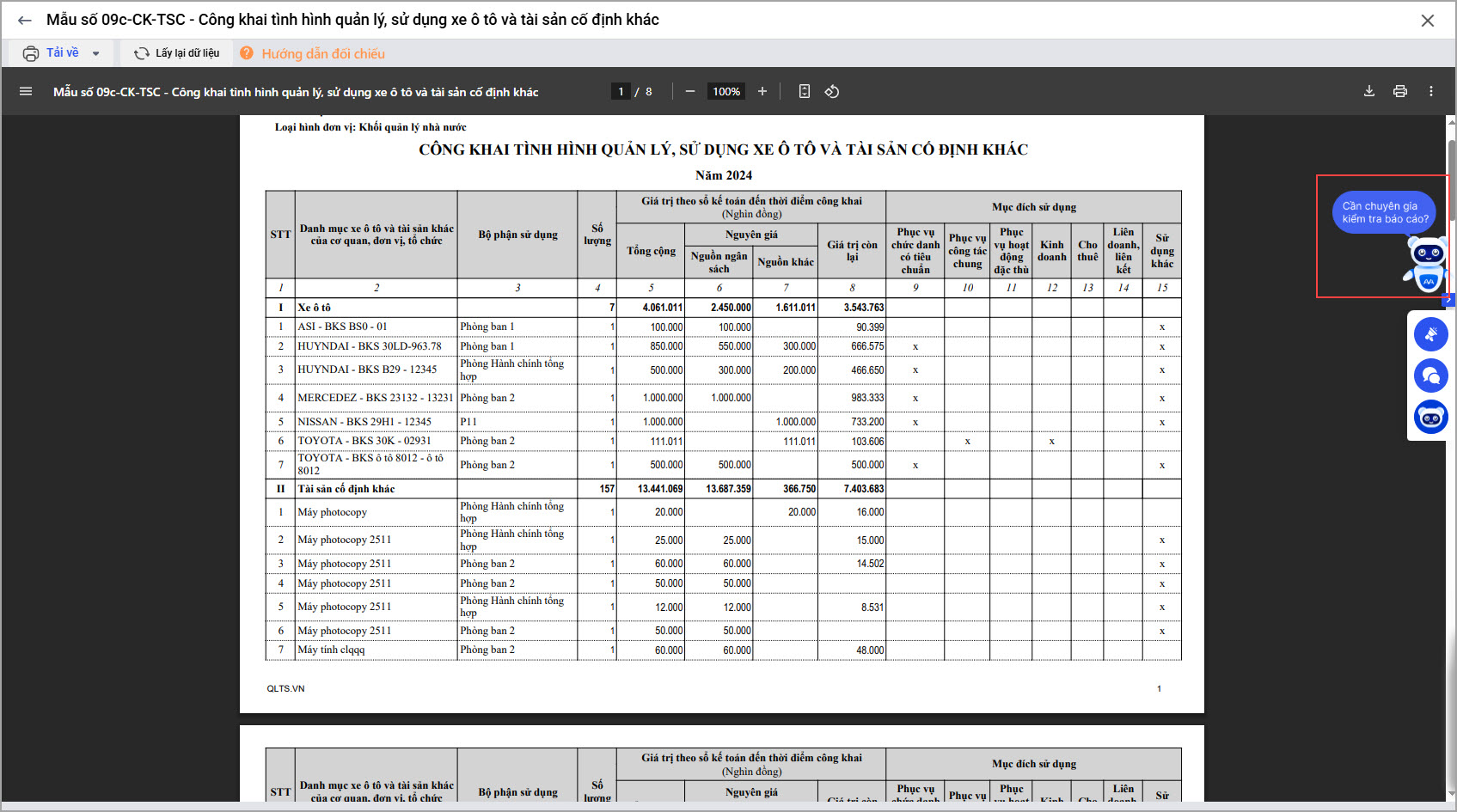
Task: Open the Hướng dẫn đối chiếu link
Action: [x=322, y=53]
